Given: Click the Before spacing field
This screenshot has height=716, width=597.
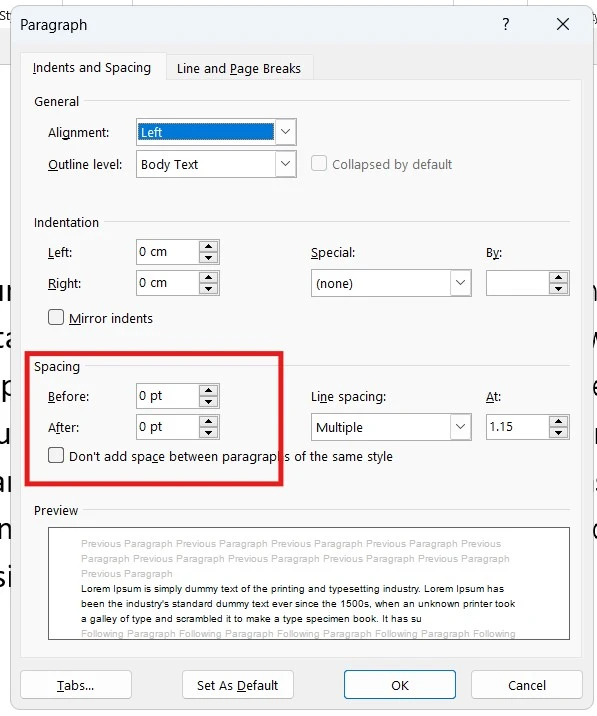Looking at the screenshot, I should [x=168, y=396].
